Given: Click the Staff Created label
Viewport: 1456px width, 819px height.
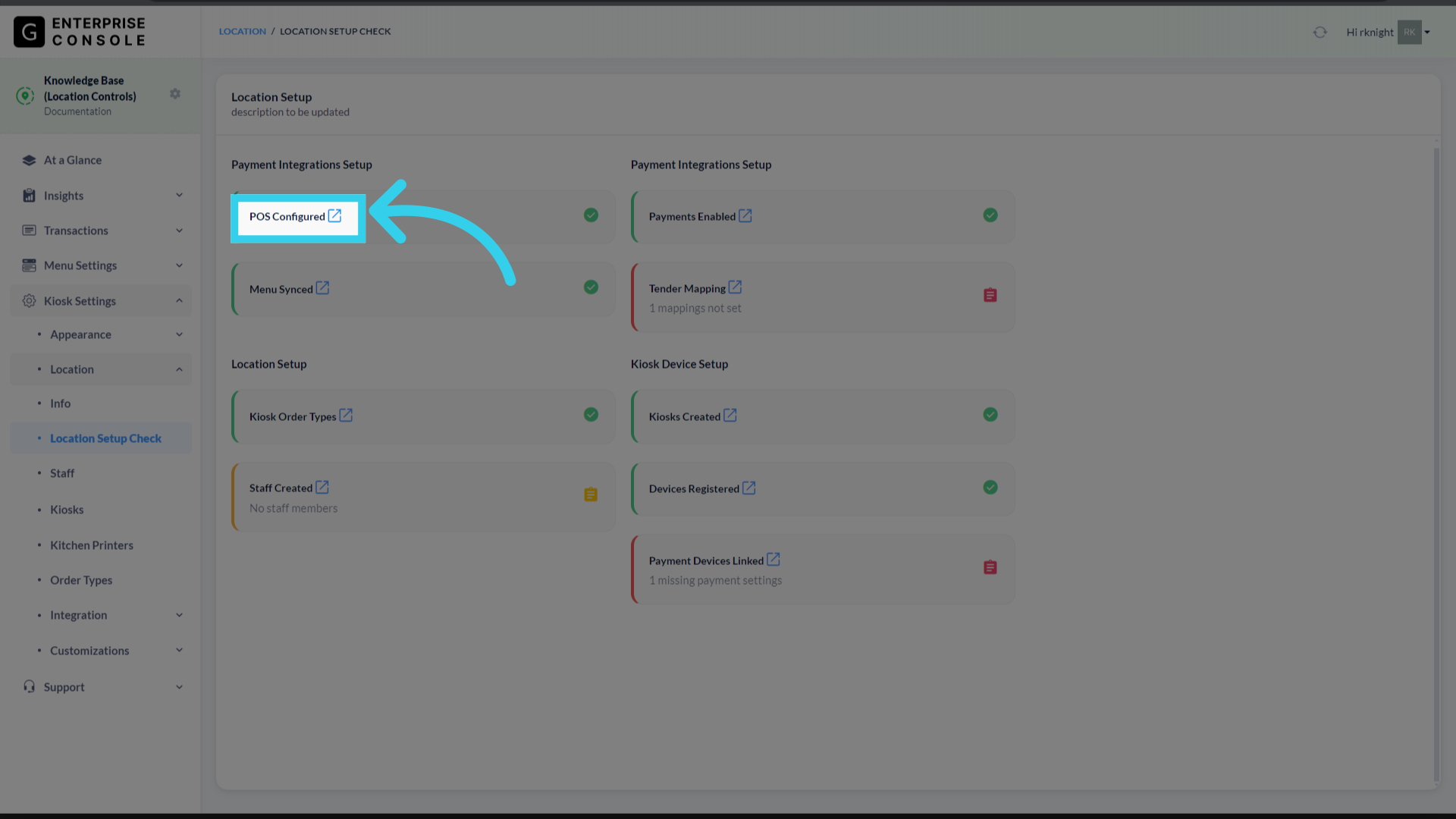Looking at the screenshot, I should tap(281, 488).
